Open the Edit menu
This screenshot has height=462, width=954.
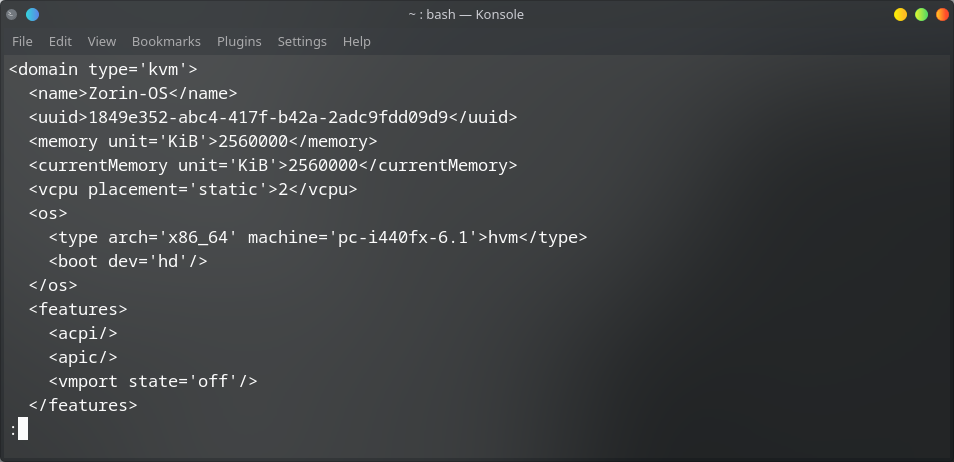[60, 42]
